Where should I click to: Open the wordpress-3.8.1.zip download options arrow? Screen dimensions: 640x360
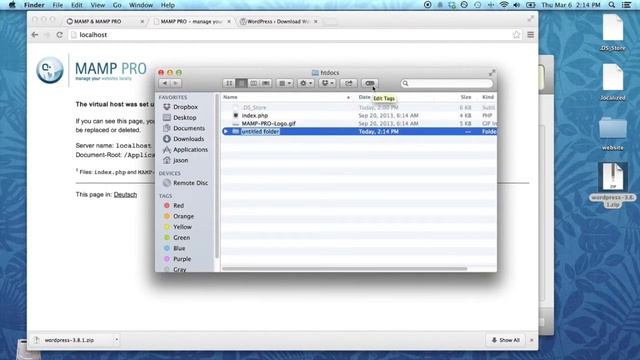tap(116, 340)
